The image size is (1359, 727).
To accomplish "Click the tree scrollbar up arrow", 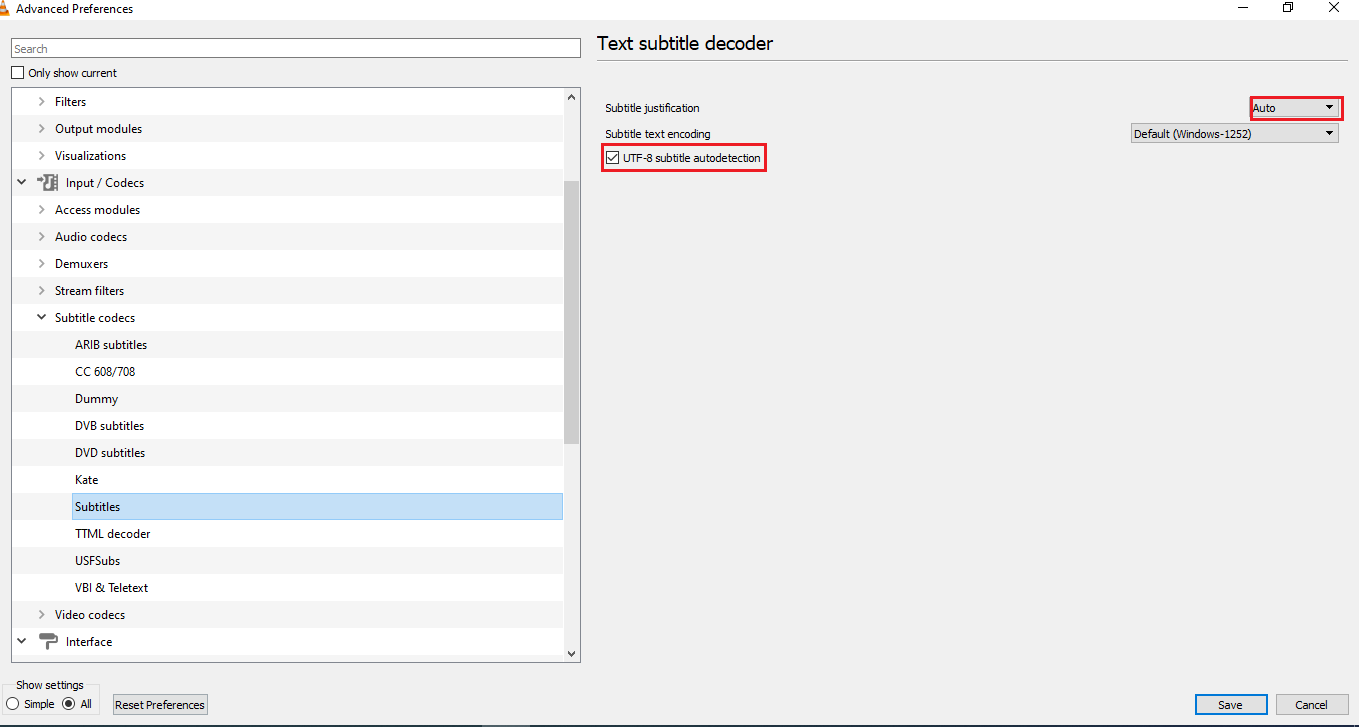I will point(572,97).
